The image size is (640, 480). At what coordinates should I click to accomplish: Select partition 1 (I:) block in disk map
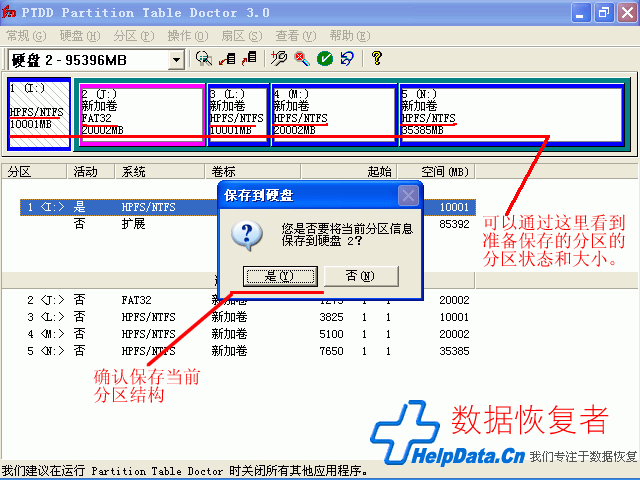39,114
